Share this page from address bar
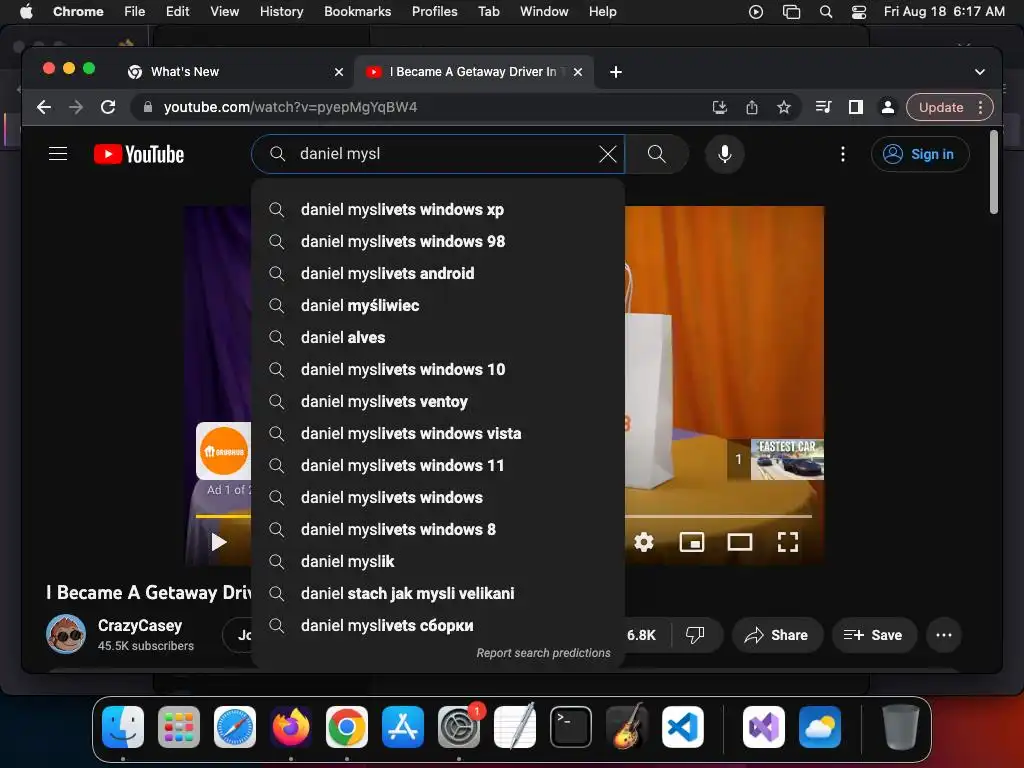Image resolution: width=1024 pixels, height=768 pixels. tap(752, 107)
